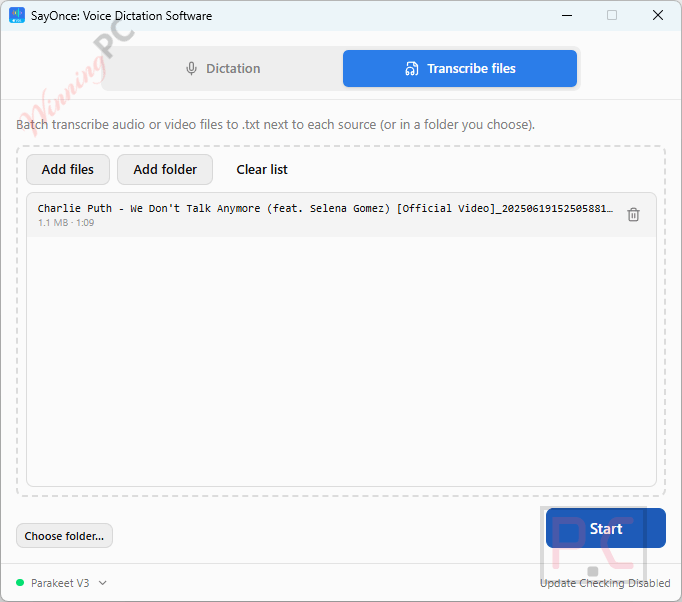The width and height of the screenshot is (682, 602).
Task: Click the 1.1 MB · 1:09 file info
Action: (x=66, y=223)
